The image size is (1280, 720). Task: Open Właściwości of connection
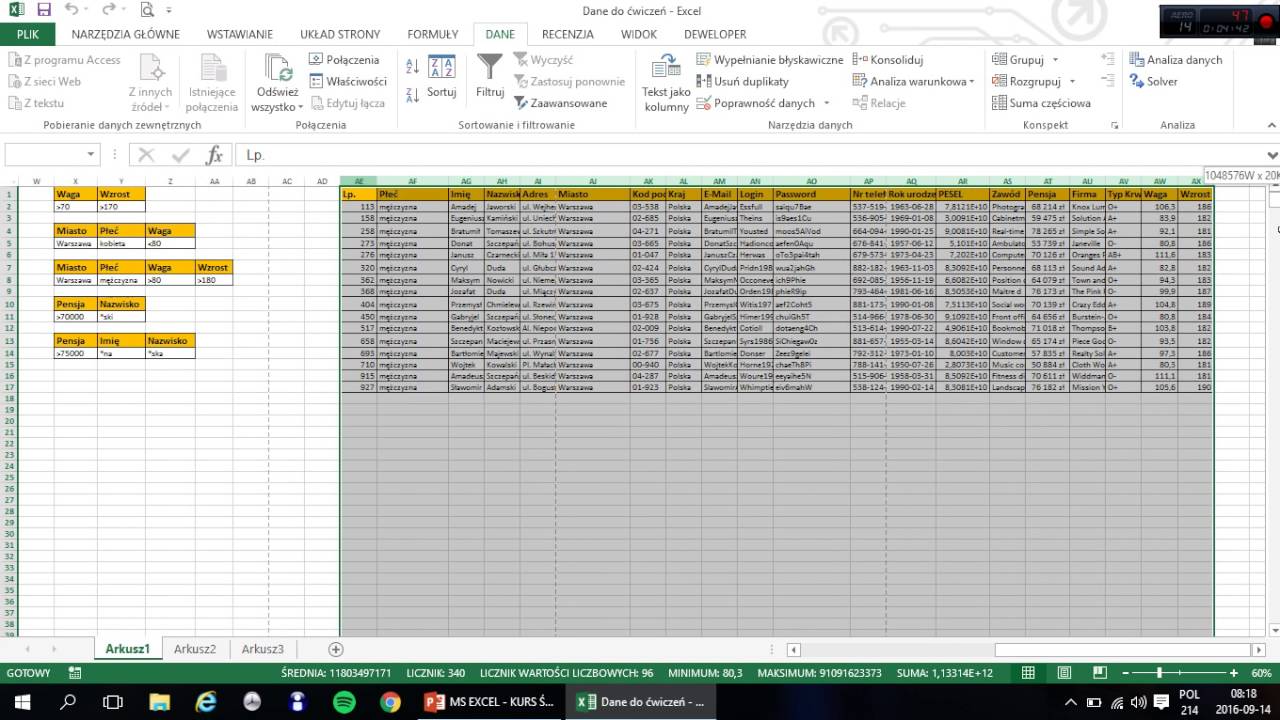(348, 82)
